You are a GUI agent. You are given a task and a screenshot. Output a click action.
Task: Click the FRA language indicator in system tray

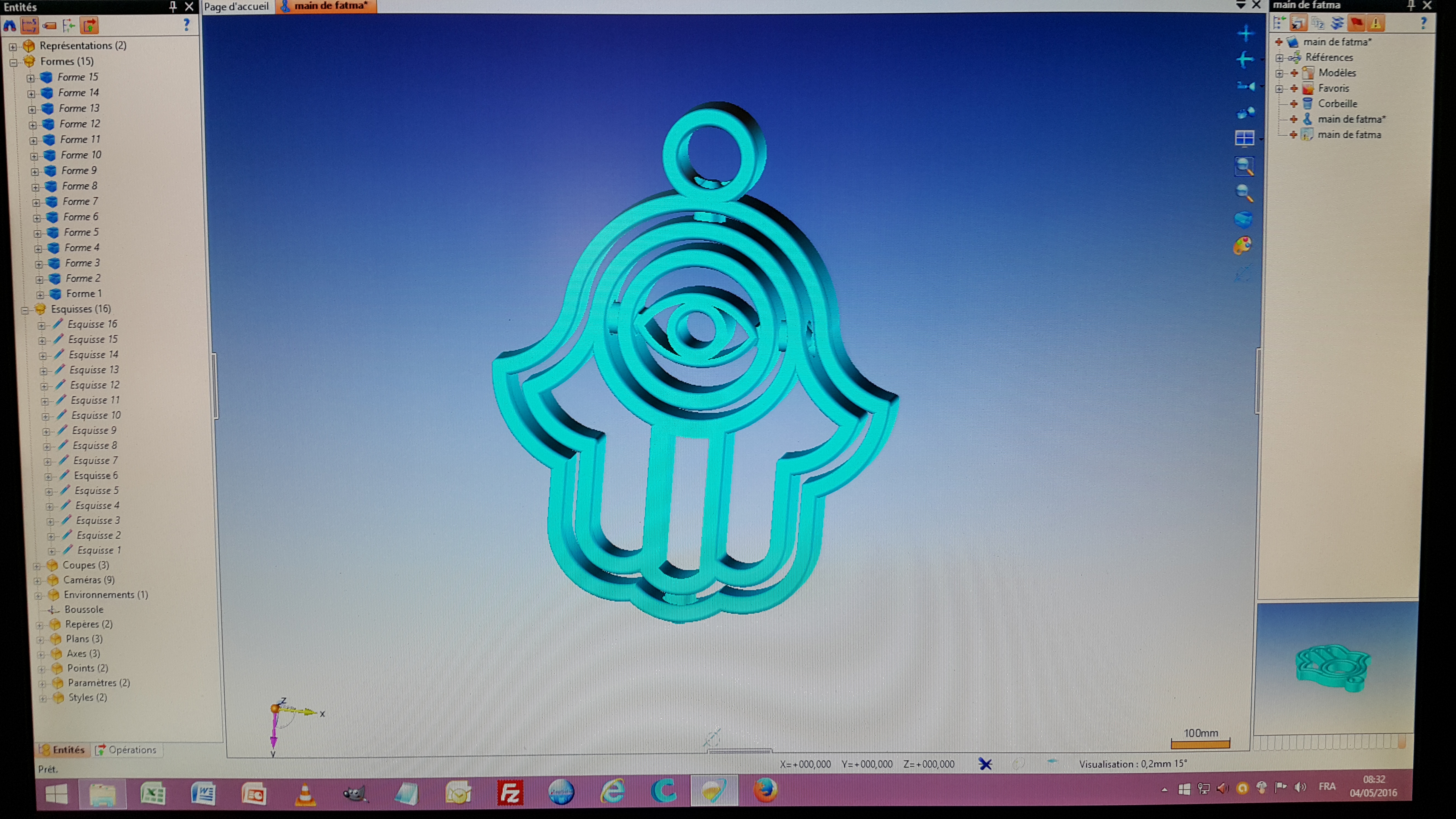[1327, 787]
